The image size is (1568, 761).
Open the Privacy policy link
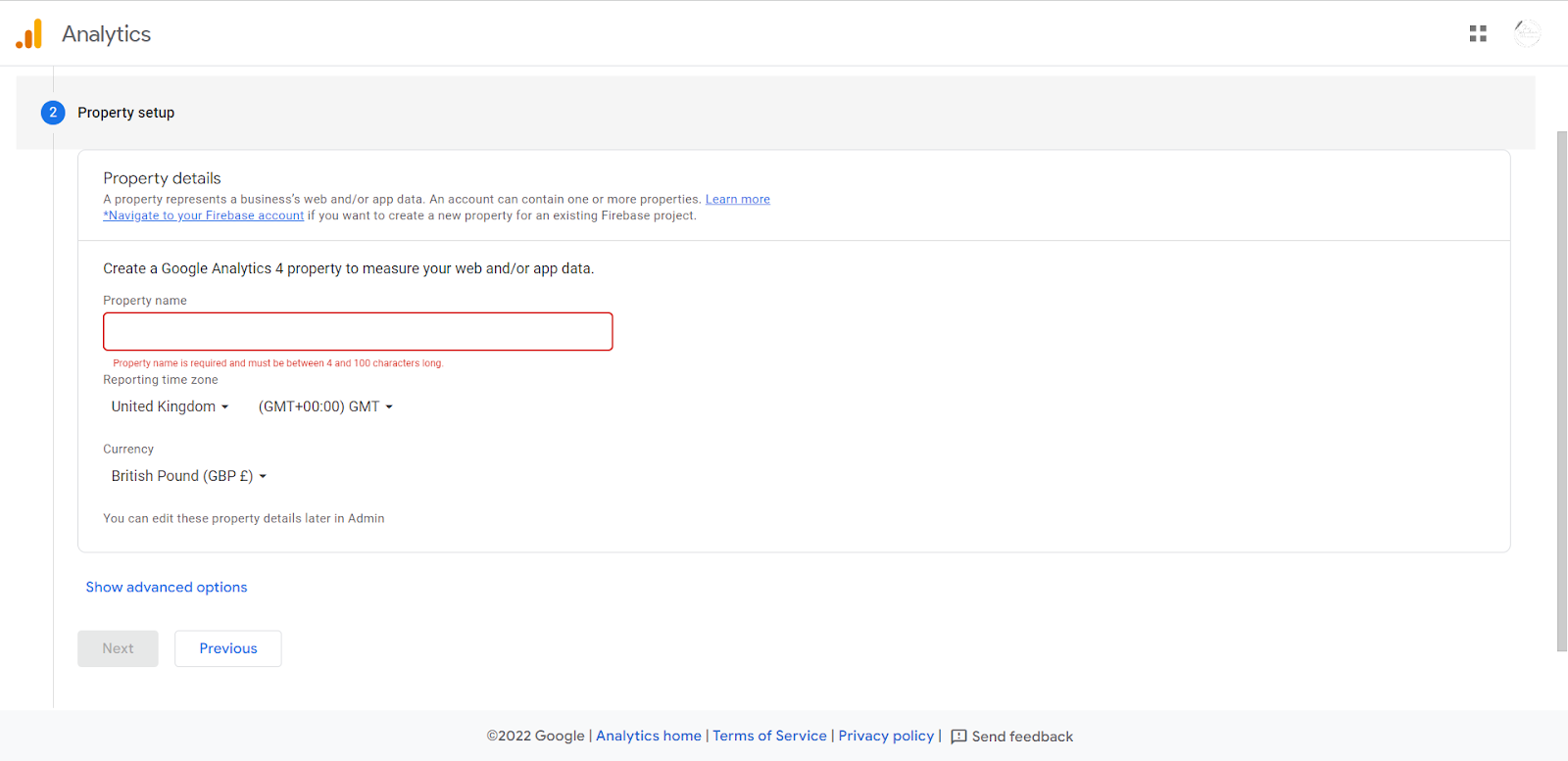click(886, 736)
